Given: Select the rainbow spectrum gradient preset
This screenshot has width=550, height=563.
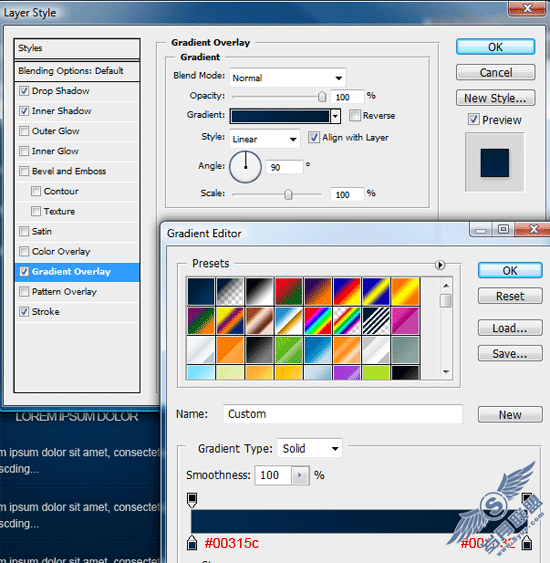Looking at the screenshot, I should pyautogui.click(x=318, y=321).
